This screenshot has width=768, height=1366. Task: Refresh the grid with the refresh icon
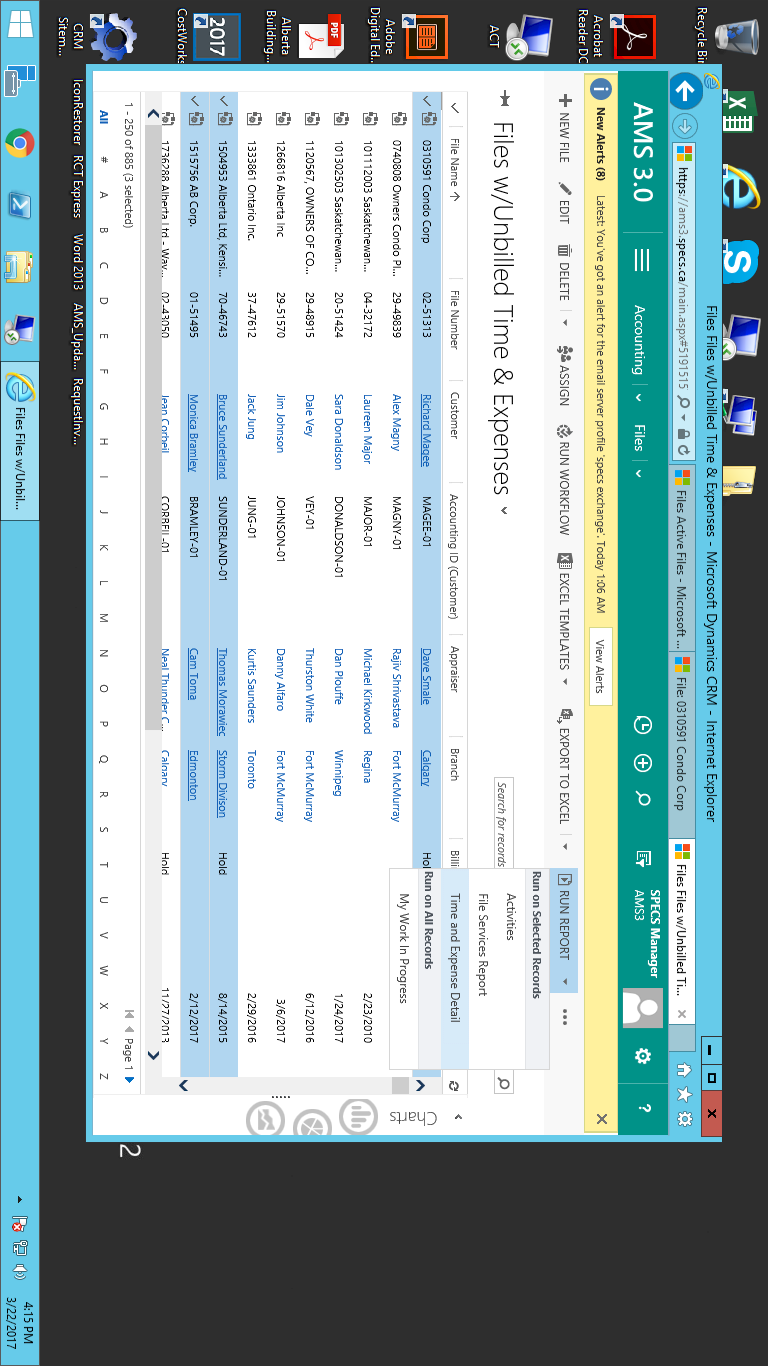click(x=452, y=1085)
